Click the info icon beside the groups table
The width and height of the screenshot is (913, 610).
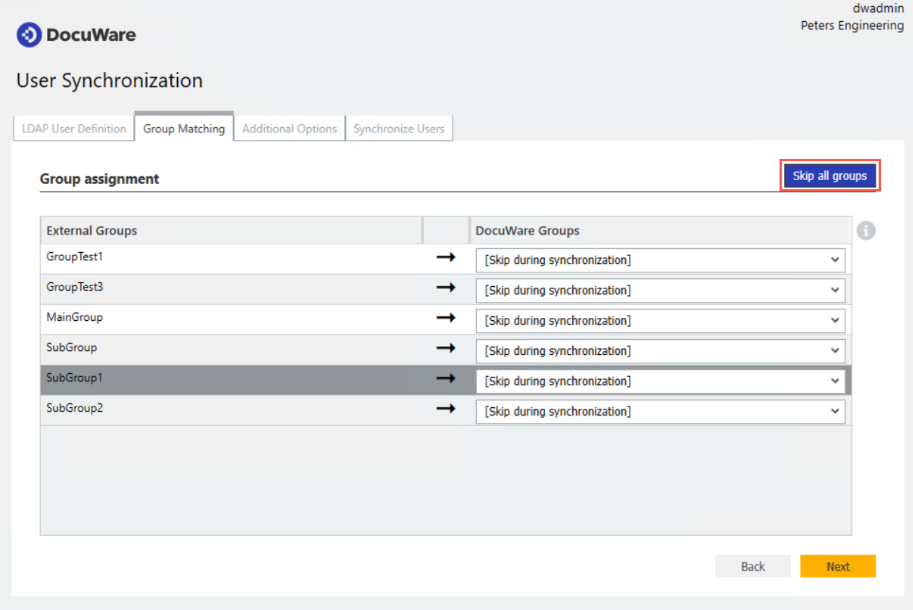click(x=866, y=231)
